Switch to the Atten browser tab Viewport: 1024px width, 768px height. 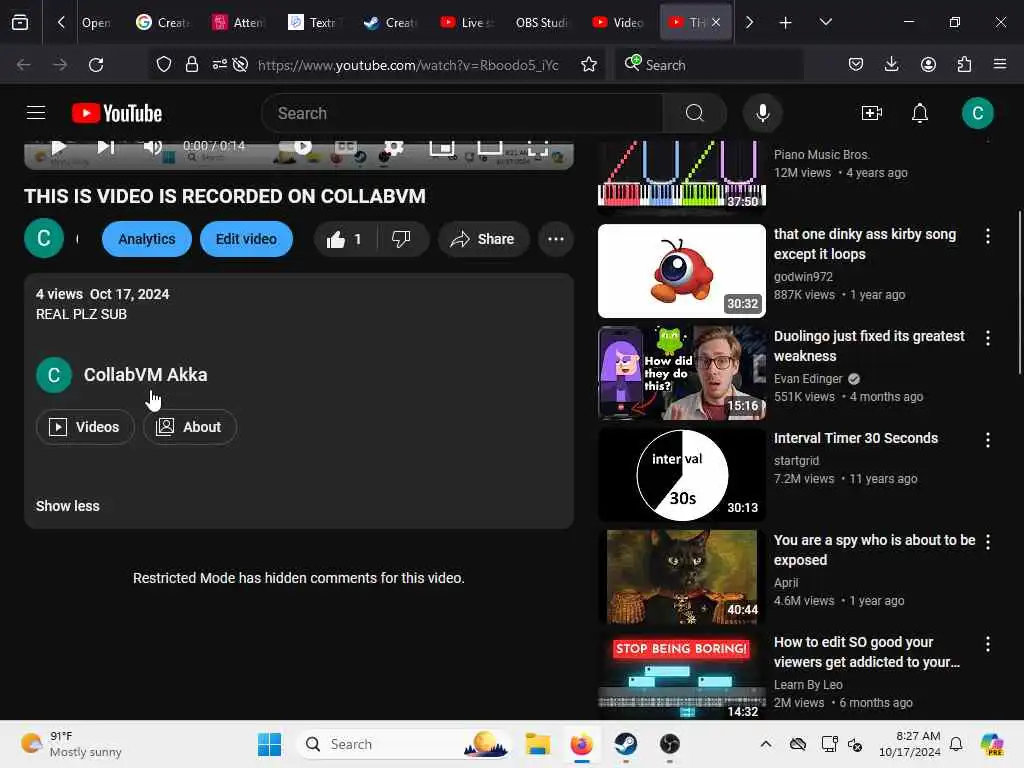(238, 22)
